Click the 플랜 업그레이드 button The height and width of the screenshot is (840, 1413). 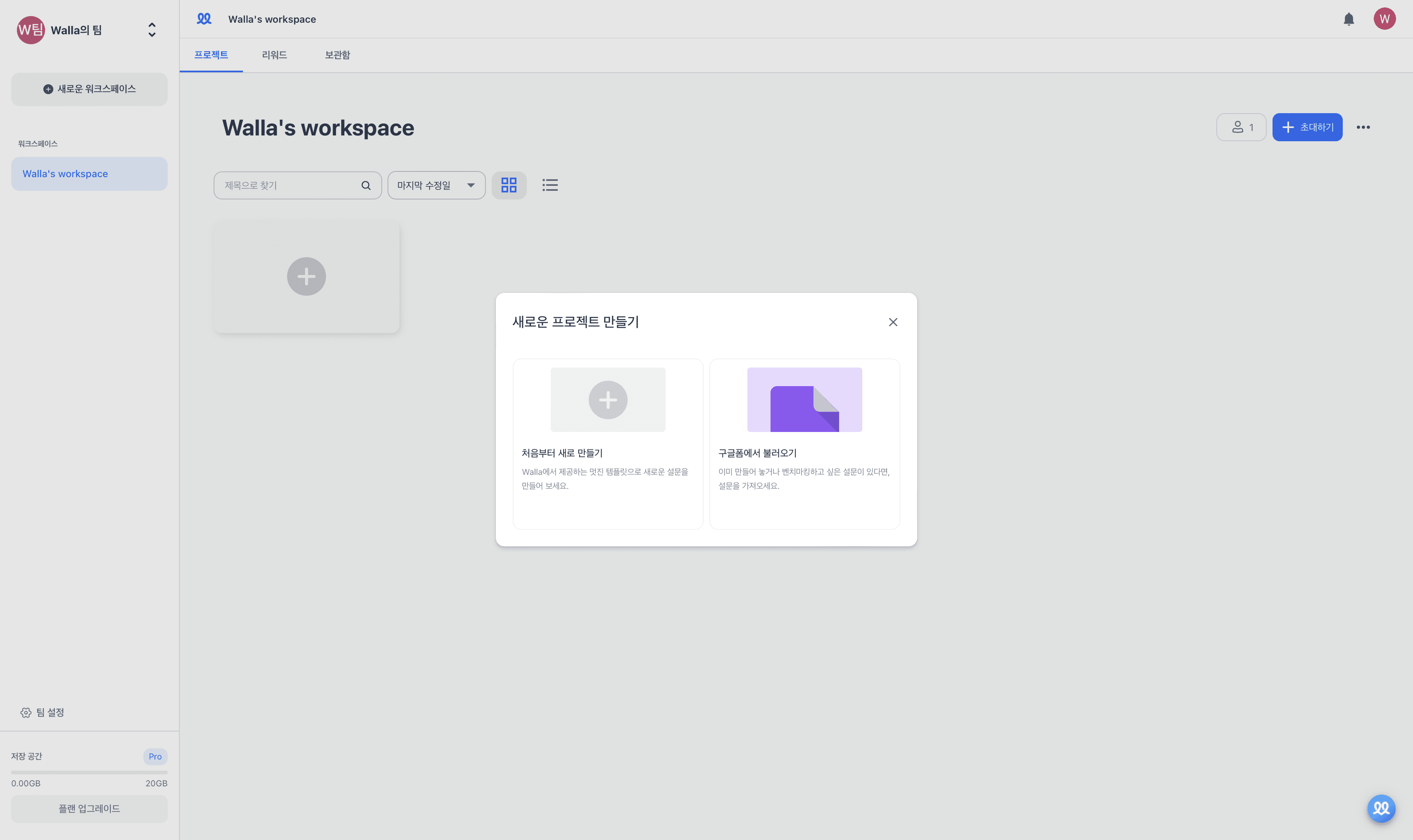[x=89, y=808]
